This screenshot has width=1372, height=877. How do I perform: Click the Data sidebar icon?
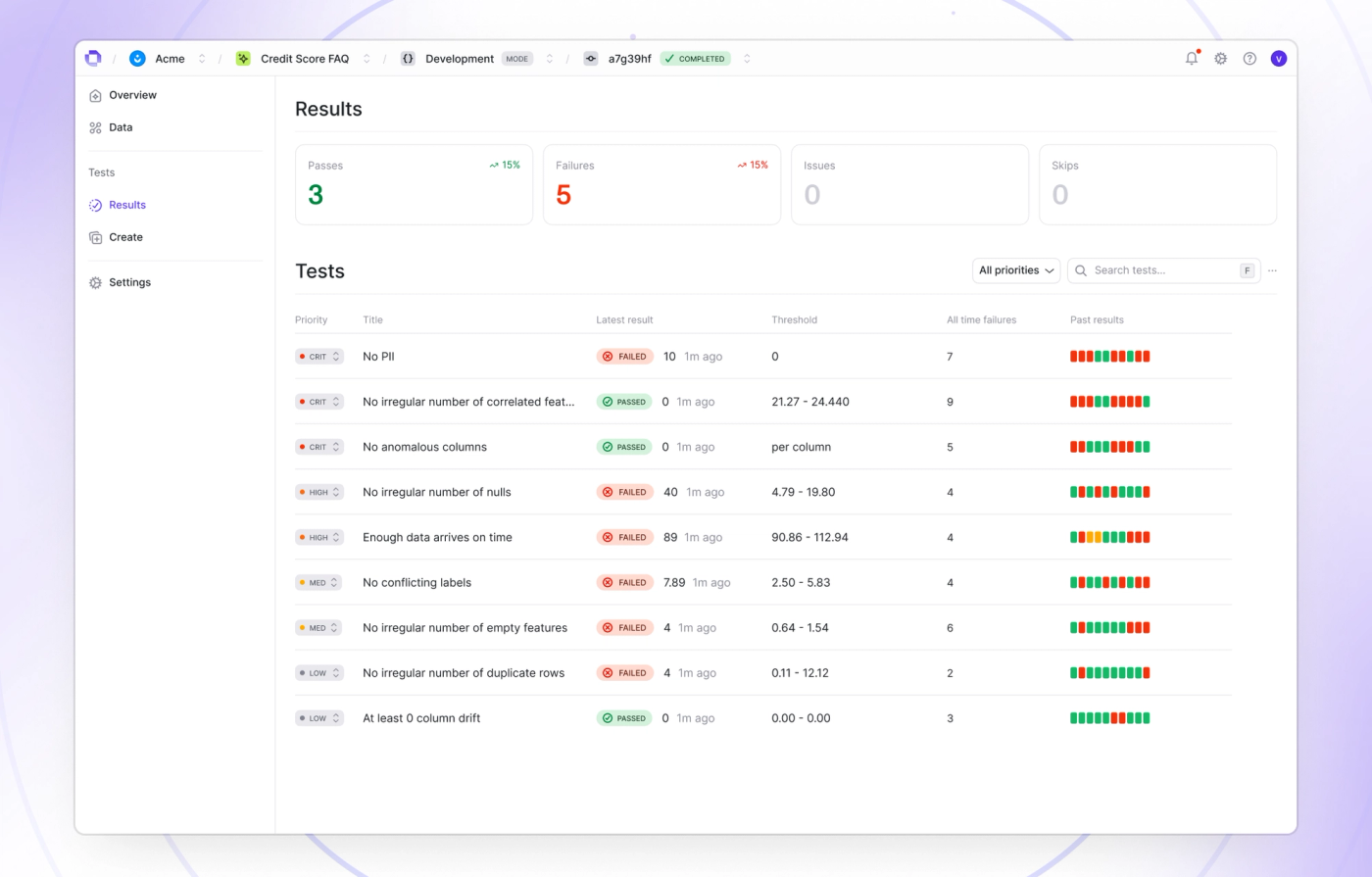[x=95, y=128]
